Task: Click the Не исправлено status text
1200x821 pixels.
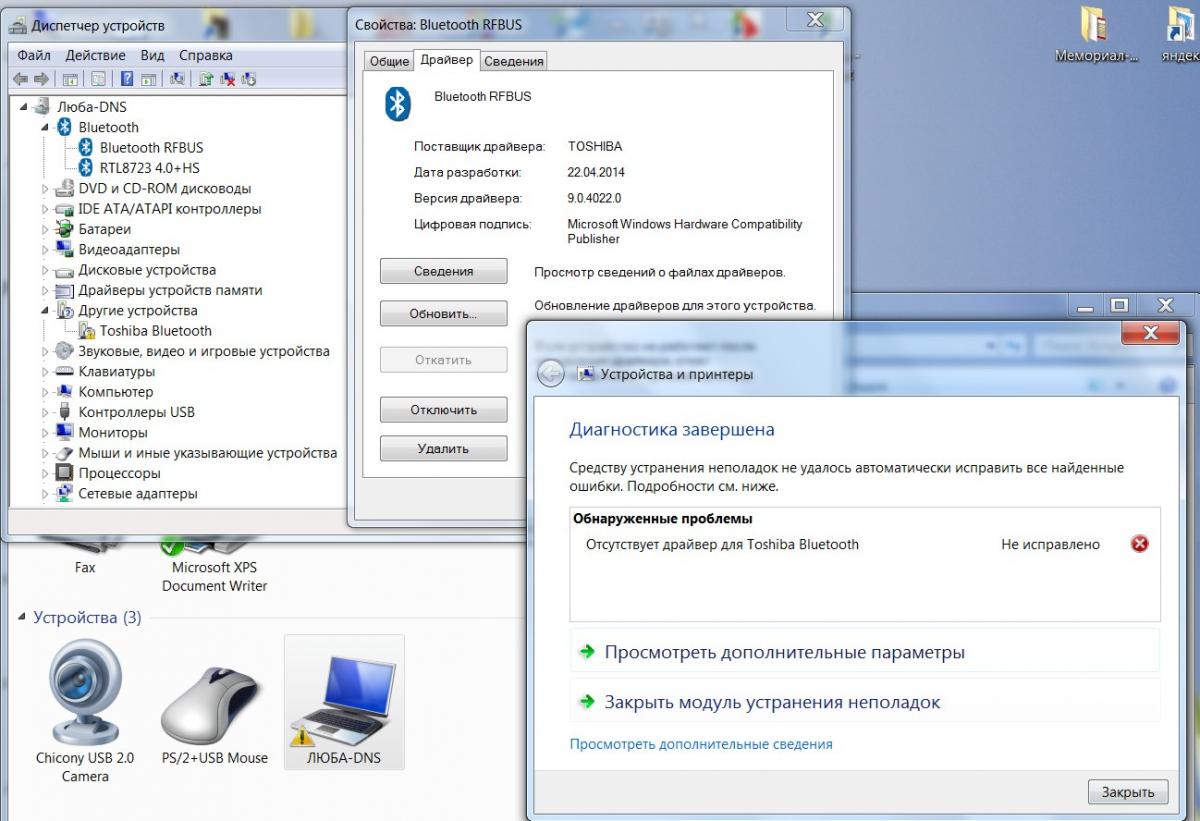Action: click(1050, 544)
